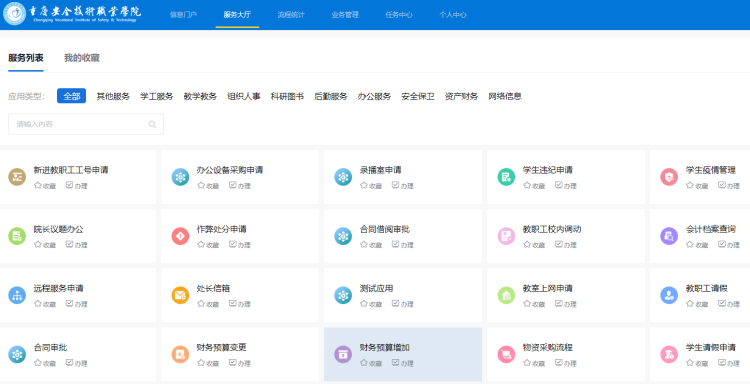Filter by 其他服务 type

click(113, 96)
